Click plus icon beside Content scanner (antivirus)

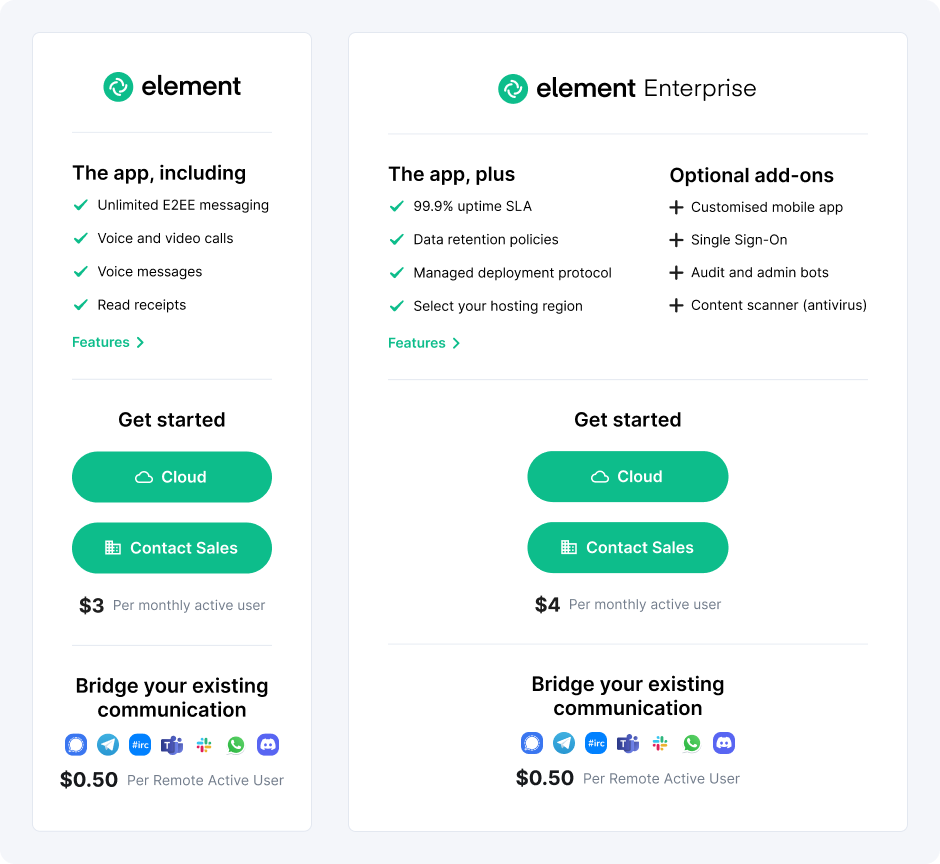pos(676,305)
